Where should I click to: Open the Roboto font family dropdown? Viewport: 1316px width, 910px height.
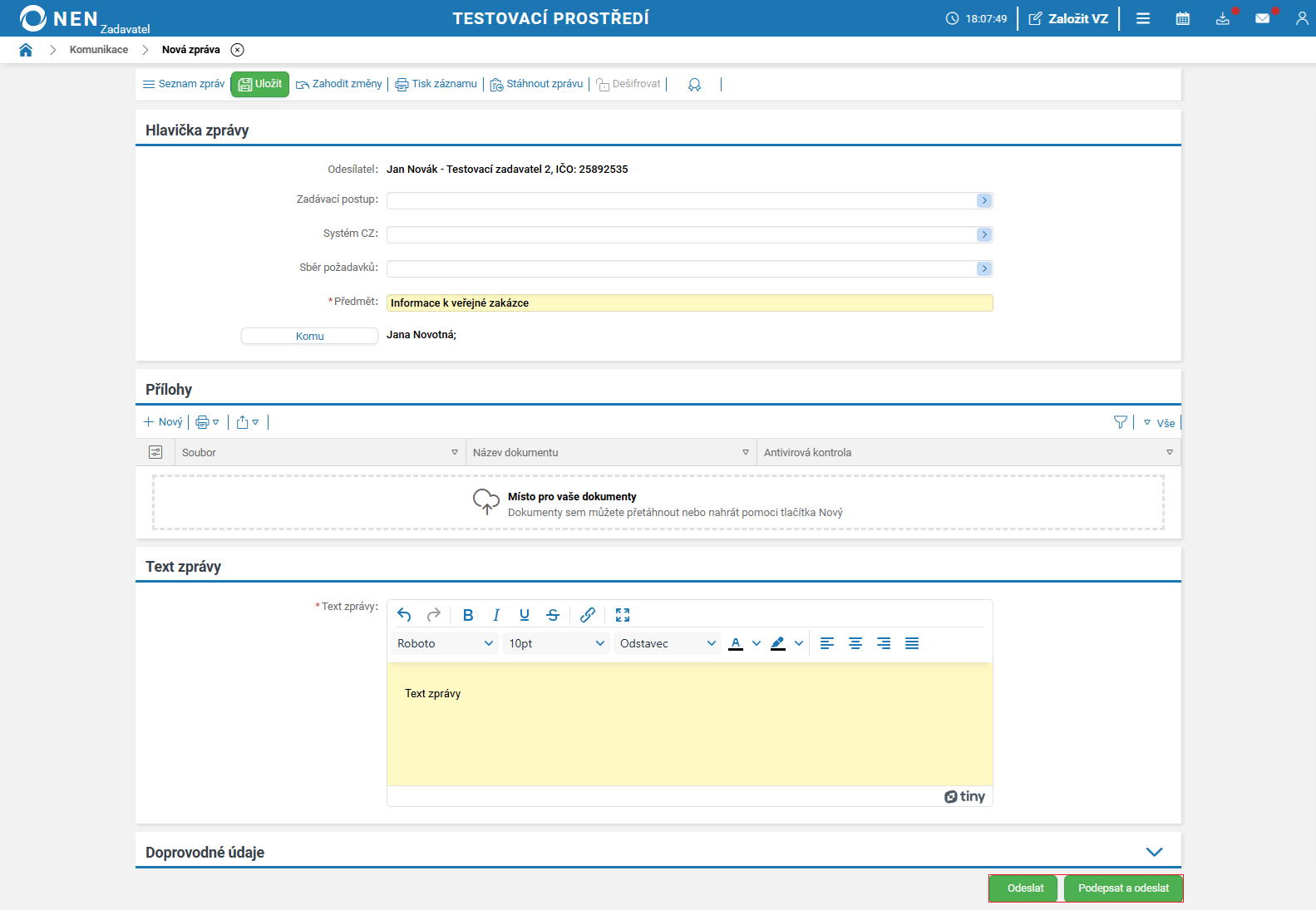click(445, 643)
